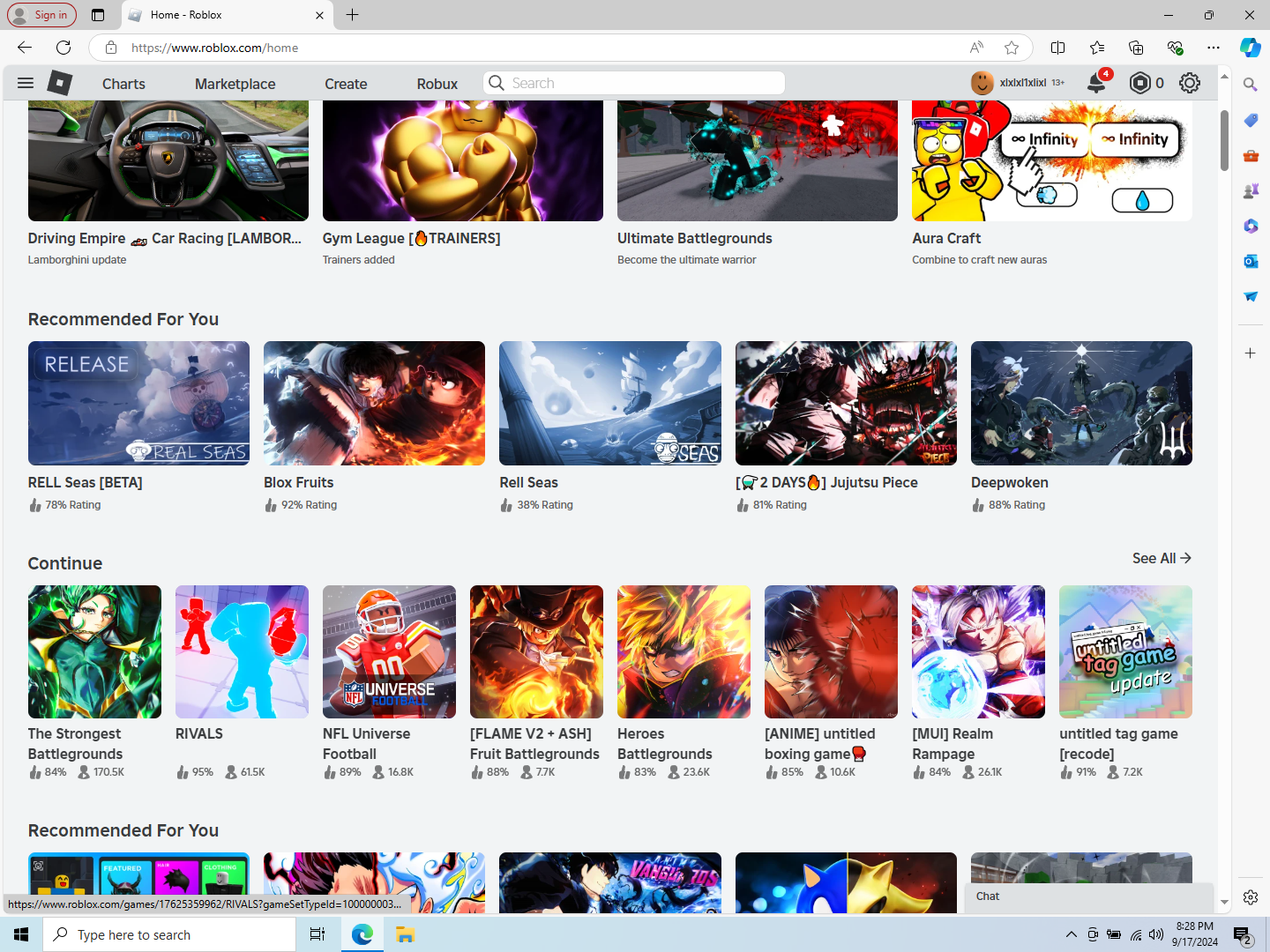Image resolution: width=1270 pixels, height=952 pixels.
Task: Refresh the page with reload icon
Action: [63, 48]
